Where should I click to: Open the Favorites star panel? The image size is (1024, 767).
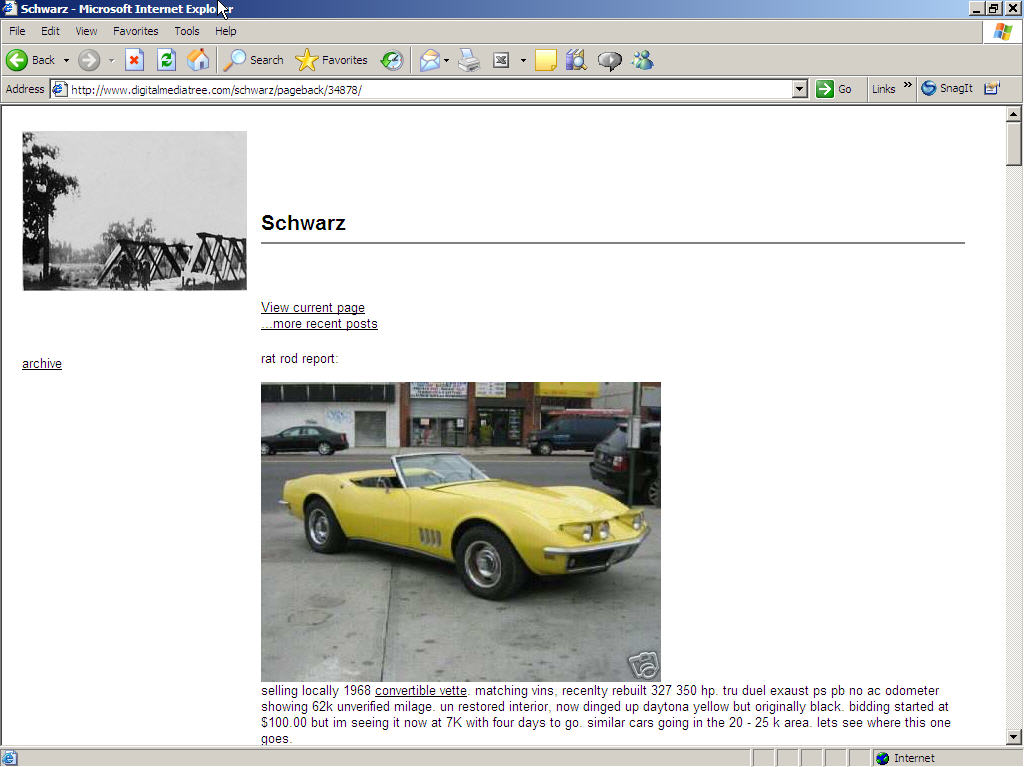coord(332,60)
